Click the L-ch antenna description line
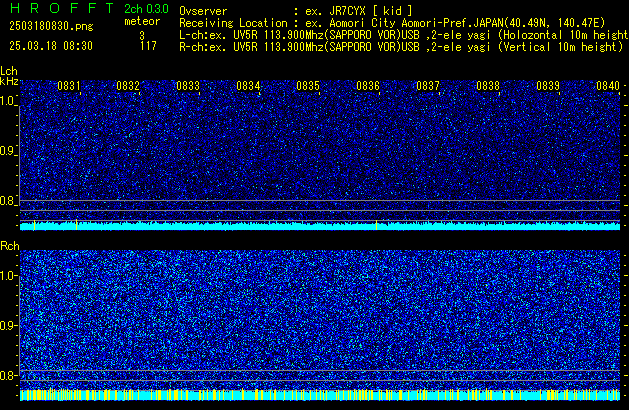629x410 pixels. click(404, 35)
